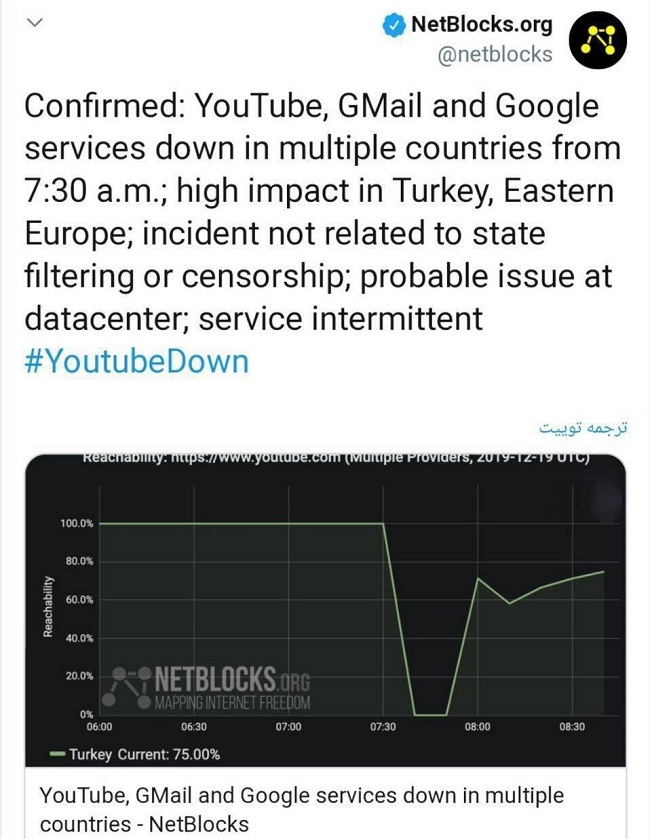Click the 06:00 time axis label

[x=100, y=727]
